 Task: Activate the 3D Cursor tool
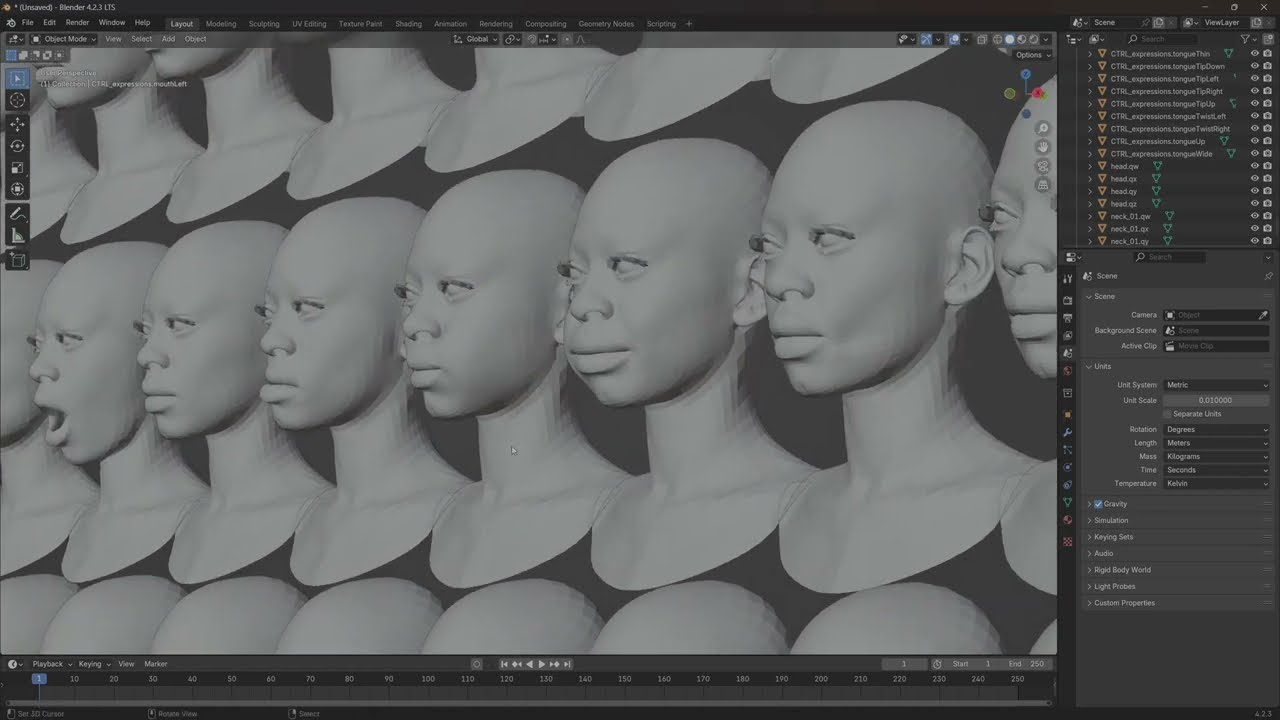click(17, 100)
